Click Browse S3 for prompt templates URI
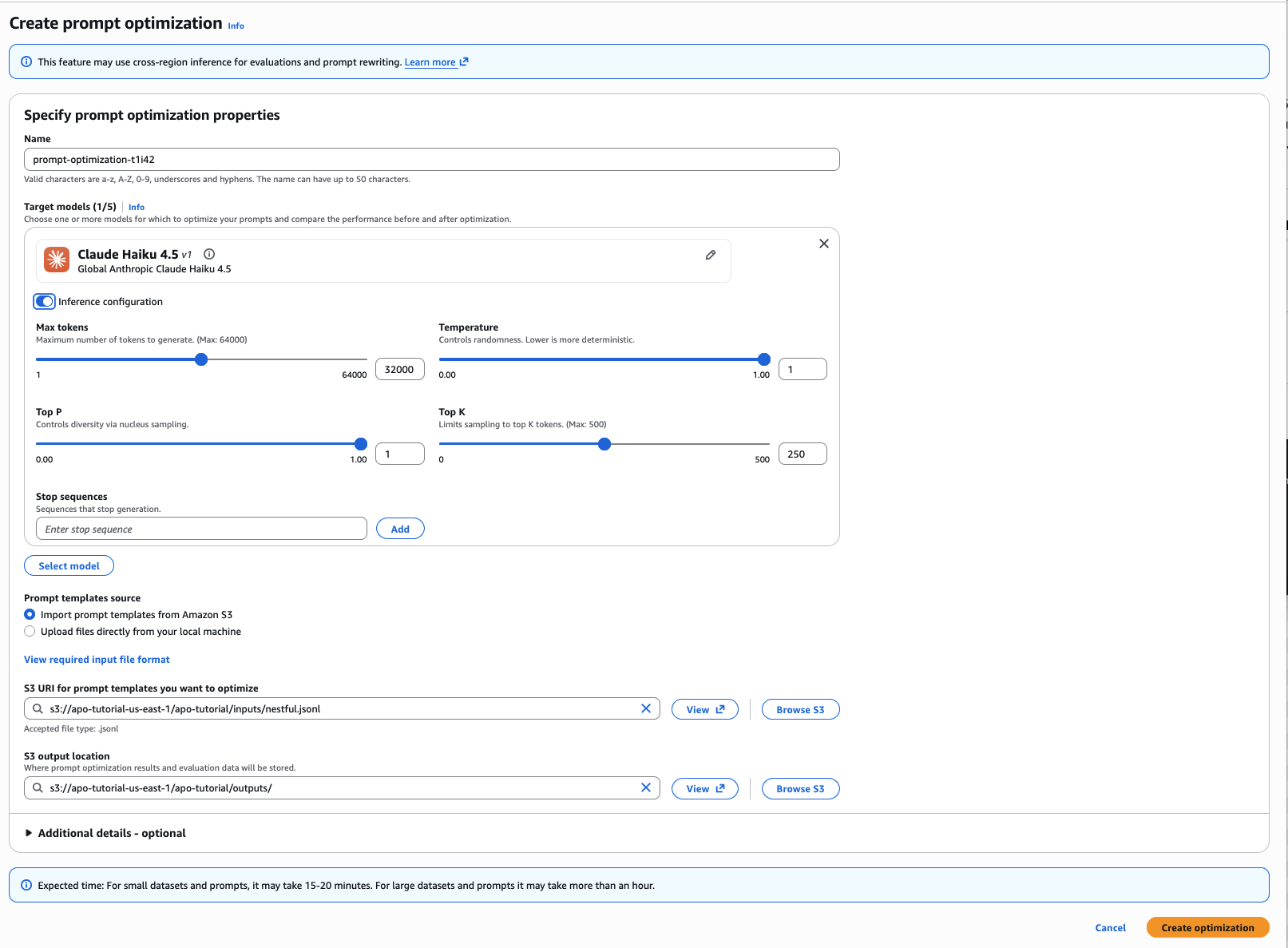Image resolution: width=1288 pixels, height=948 pixels. tap(800, 709)
